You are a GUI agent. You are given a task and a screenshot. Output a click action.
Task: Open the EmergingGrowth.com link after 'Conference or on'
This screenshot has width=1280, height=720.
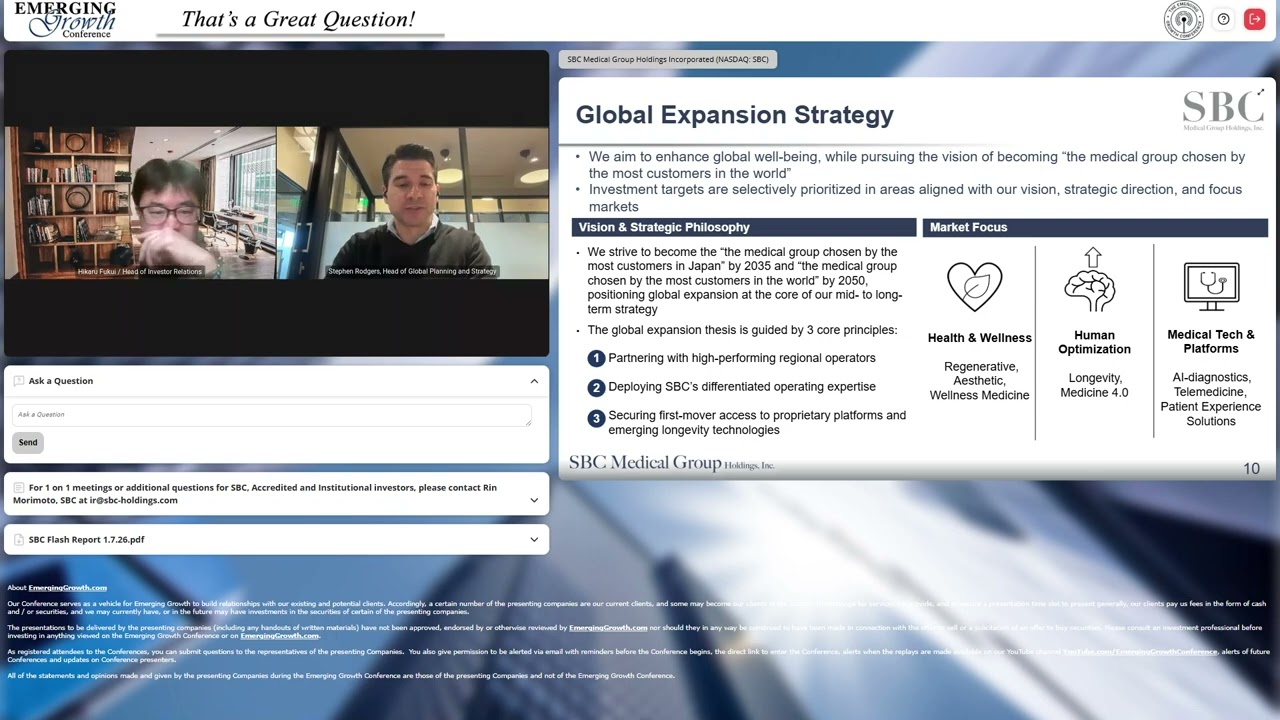pos(279,636)
